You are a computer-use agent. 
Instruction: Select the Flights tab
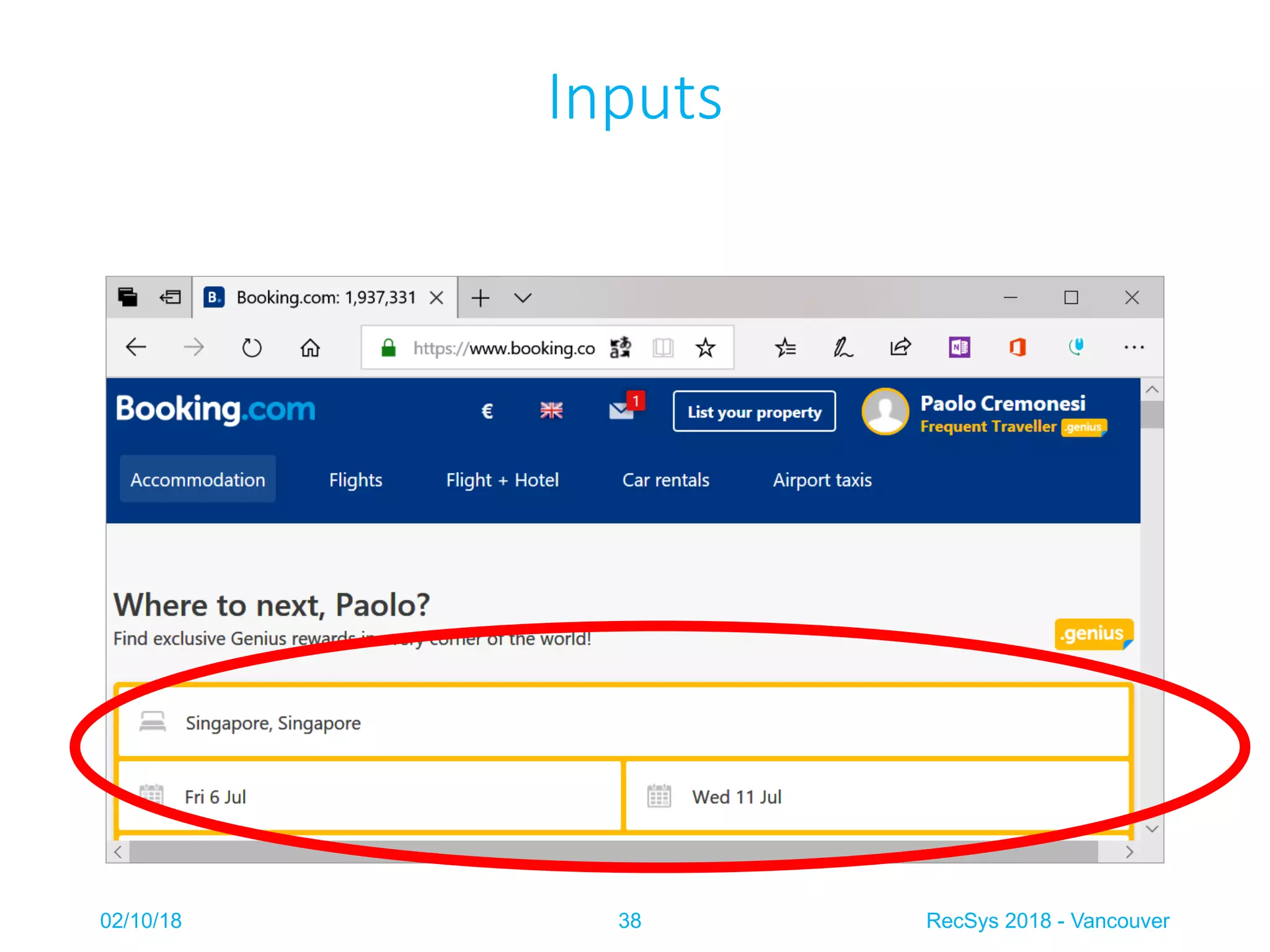tap(355, 480)
